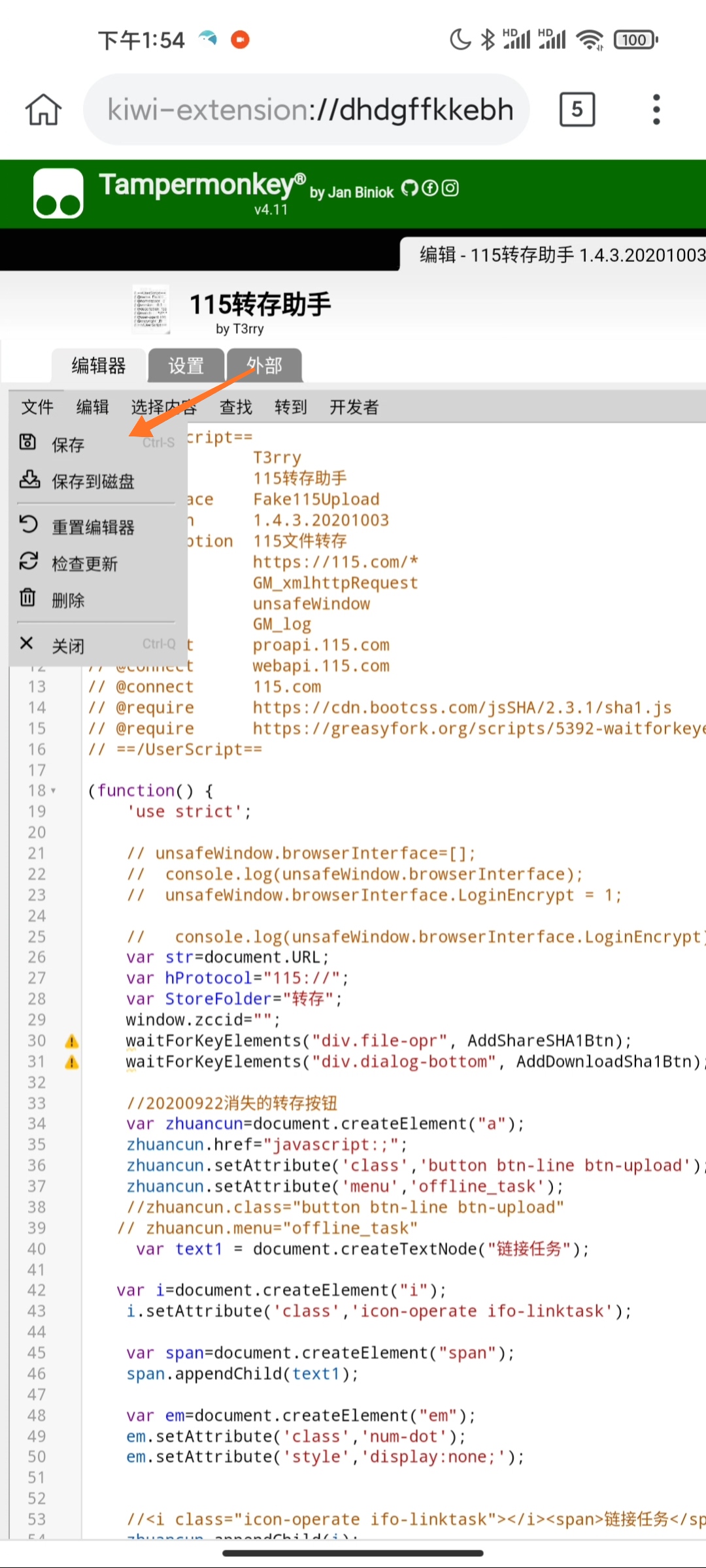The width and height of the screenshot is (706, 1568).
Task: Open the 文件 menu
Action: (x=37, y=407)
